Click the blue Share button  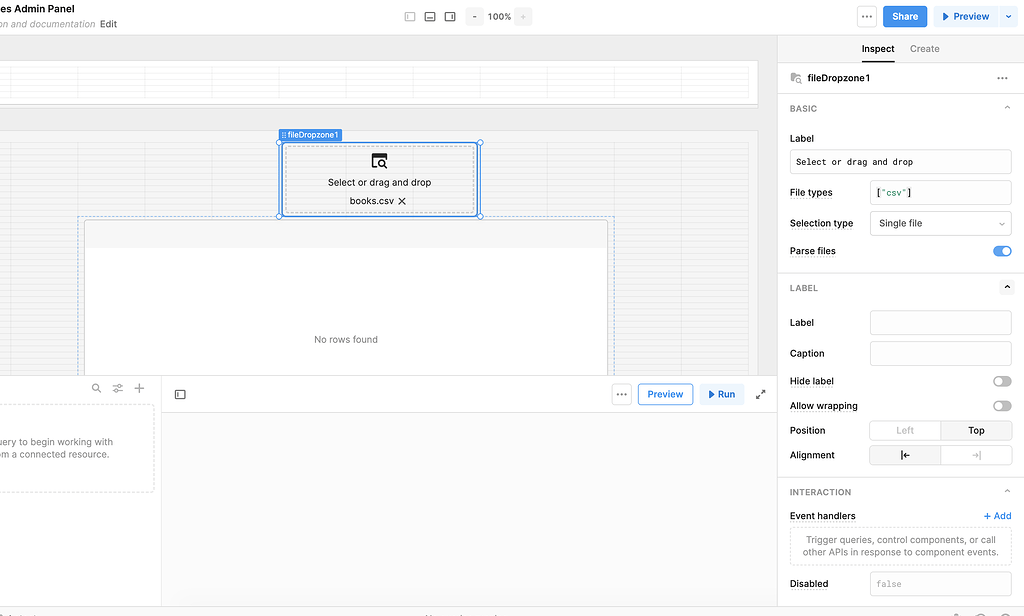coord(905,17)
